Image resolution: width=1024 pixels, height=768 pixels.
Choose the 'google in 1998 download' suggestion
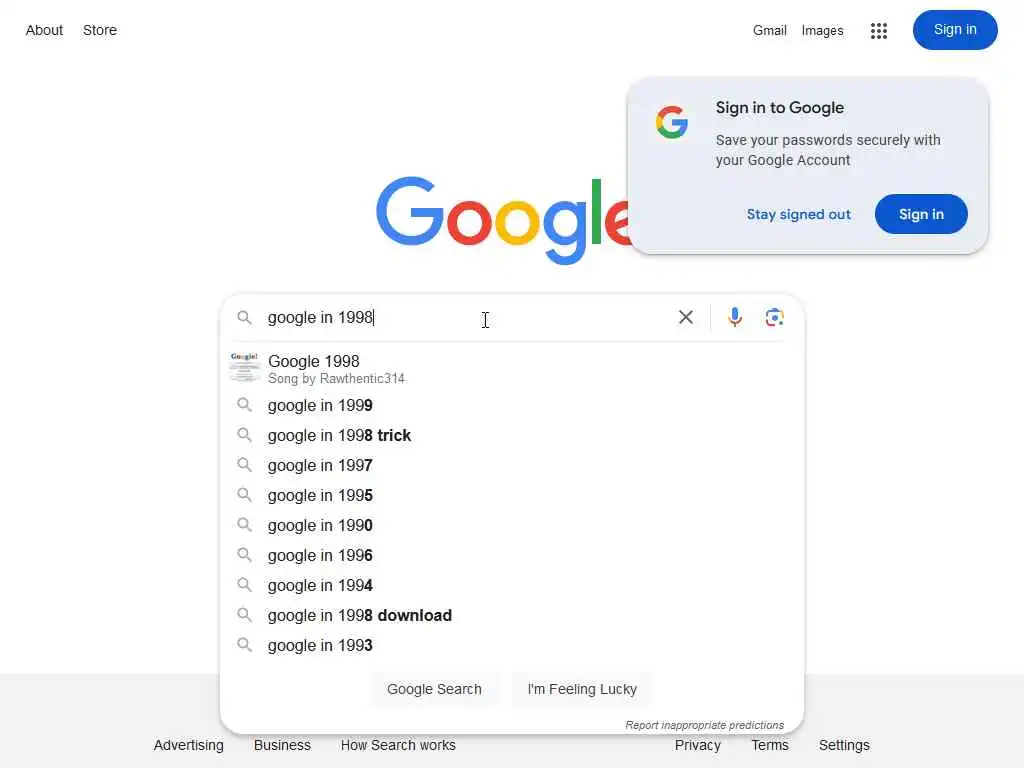pyautogui.click(x=360, y=615)
